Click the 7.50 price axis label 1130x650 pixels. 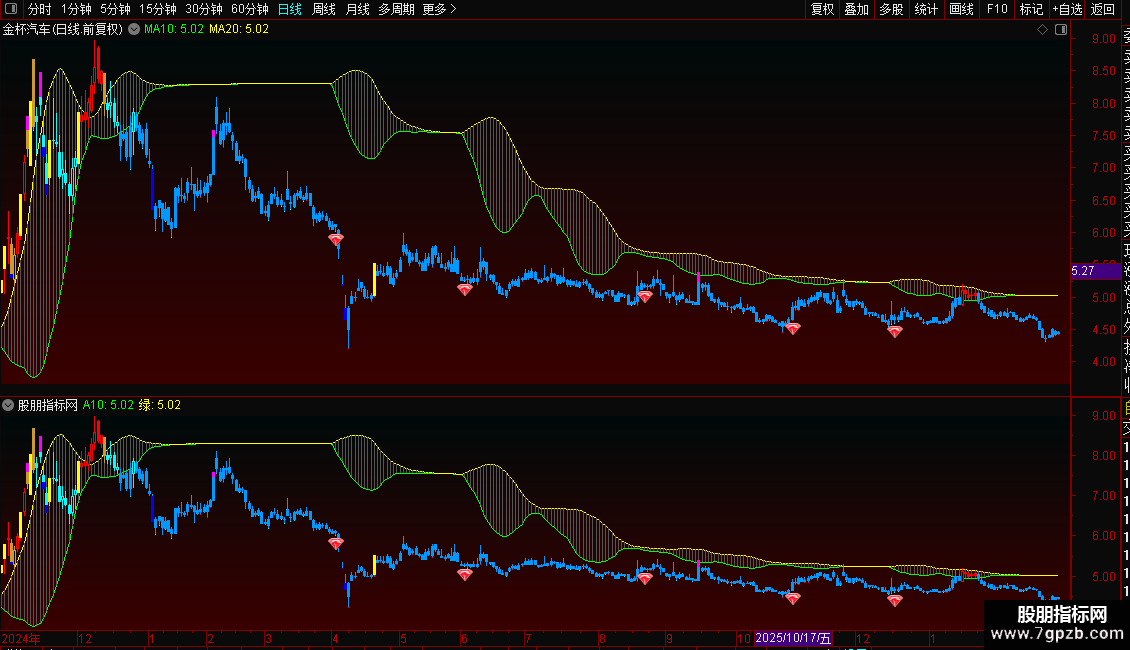click(x=1103, y=135)
